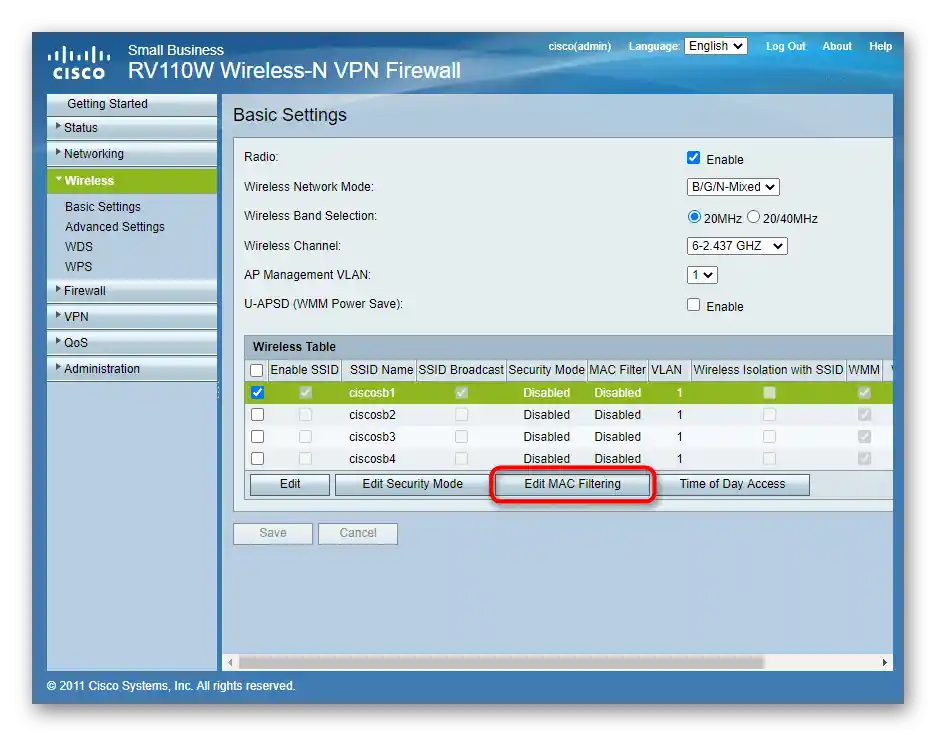
Task: Expand the QoS menu section
Action: coord(132,343)
